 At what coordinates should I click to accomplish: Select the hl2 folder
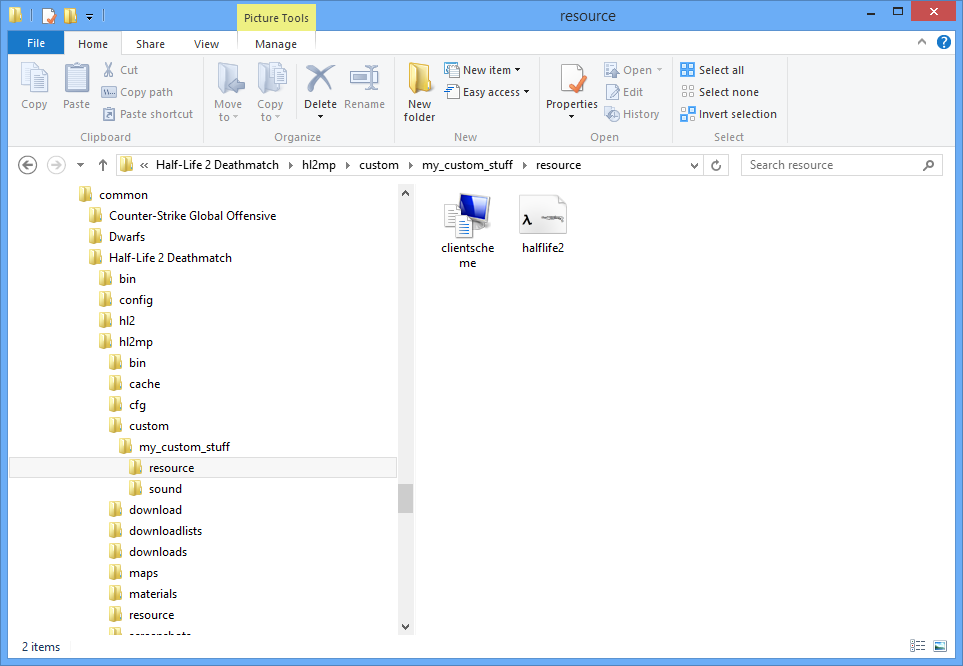[x=117, y=321]
